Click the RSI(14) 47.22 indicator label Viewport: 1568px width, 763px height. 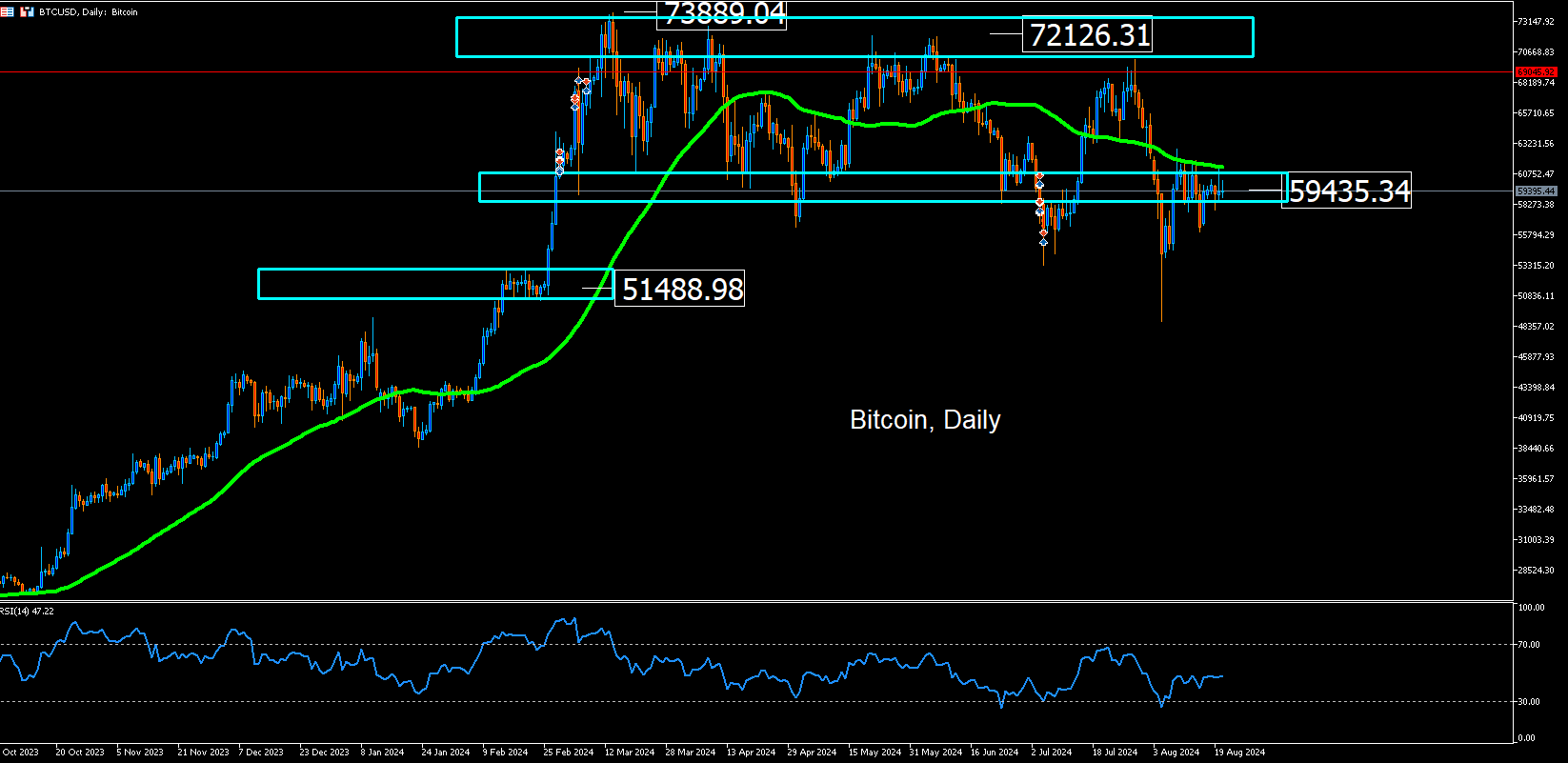coord(27,612)
